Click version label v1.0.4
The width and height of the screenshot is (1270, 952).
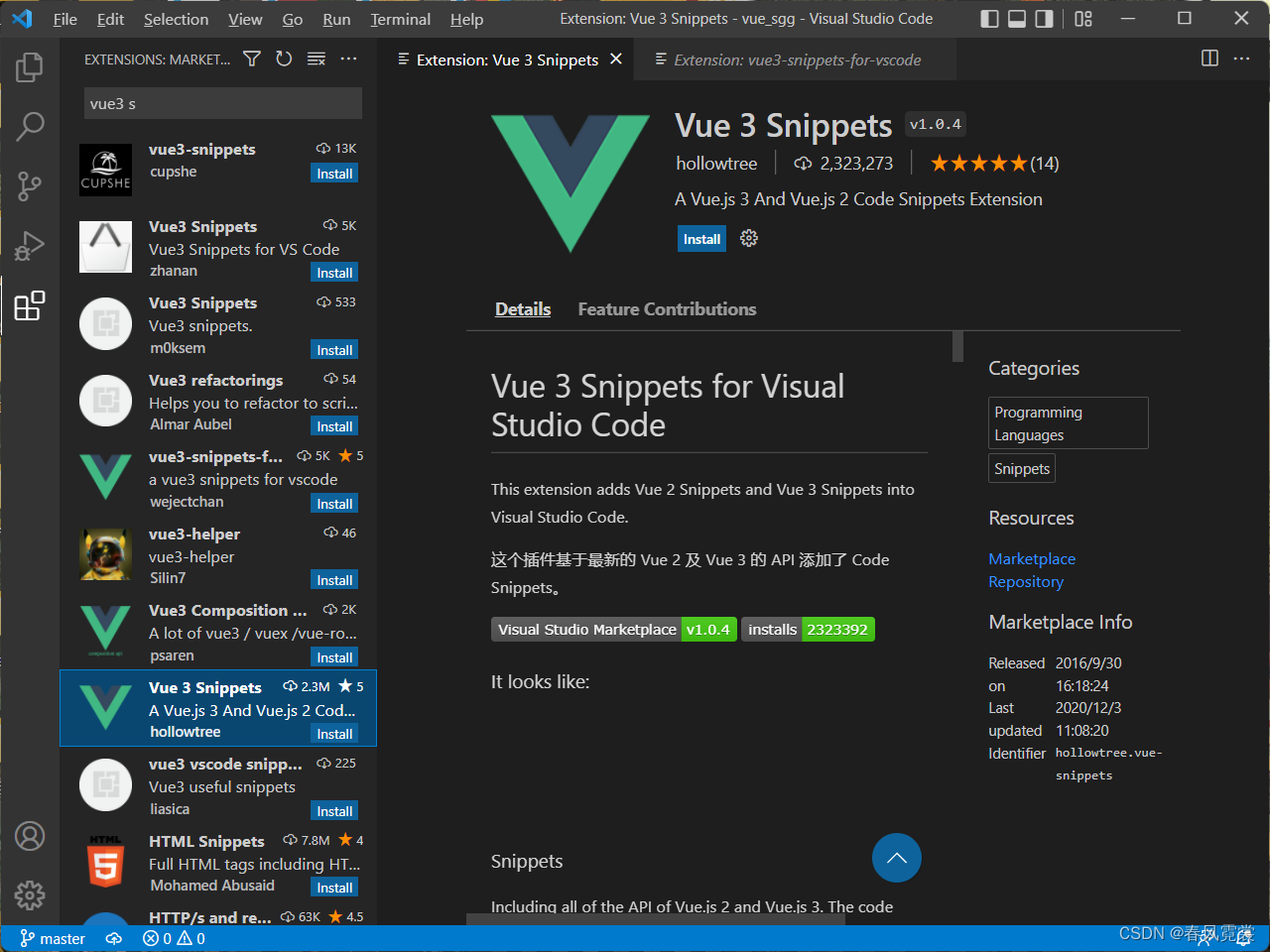936,124
